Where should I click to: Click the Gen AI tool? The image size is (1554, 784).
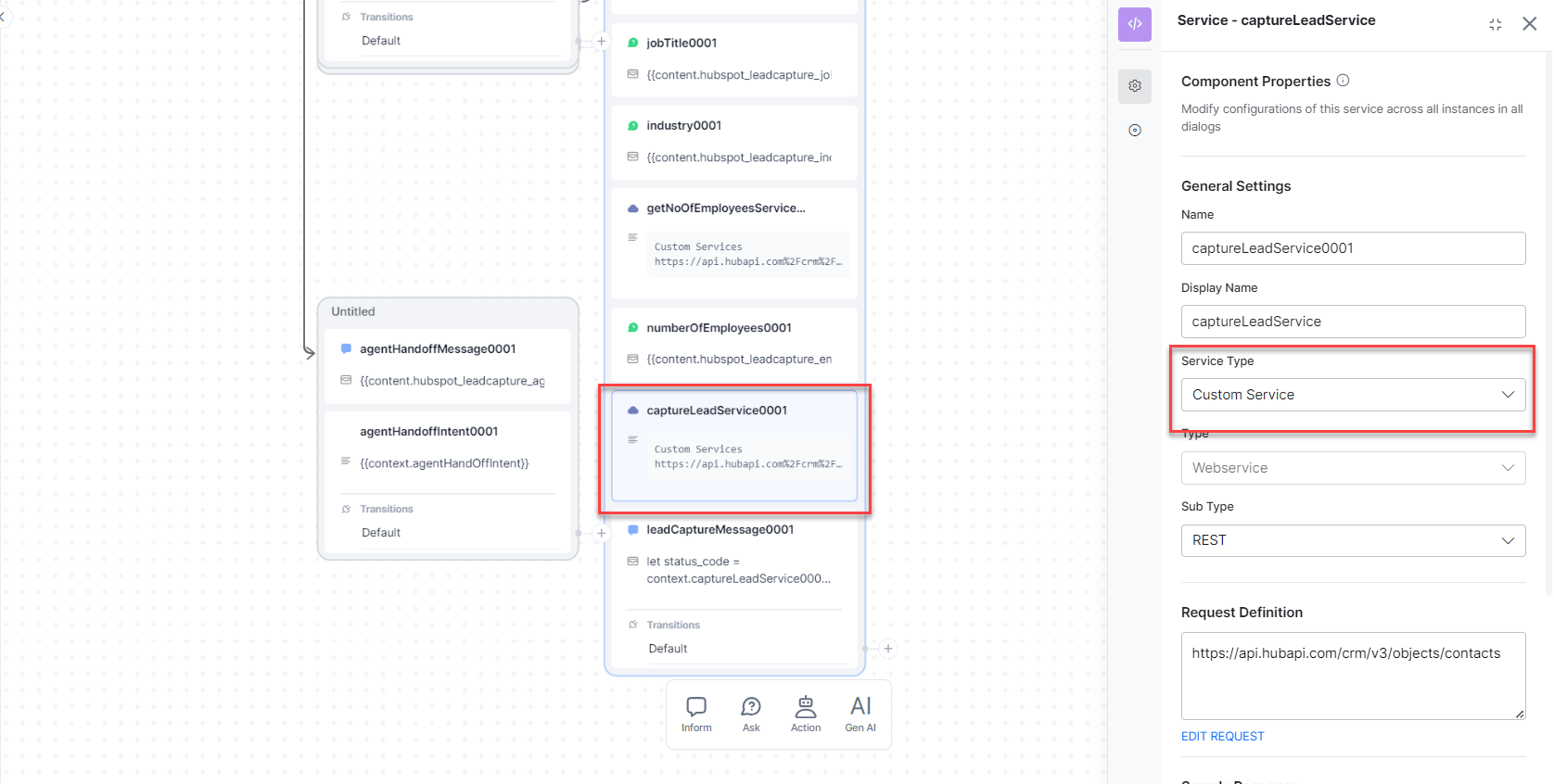pos(860,714)
